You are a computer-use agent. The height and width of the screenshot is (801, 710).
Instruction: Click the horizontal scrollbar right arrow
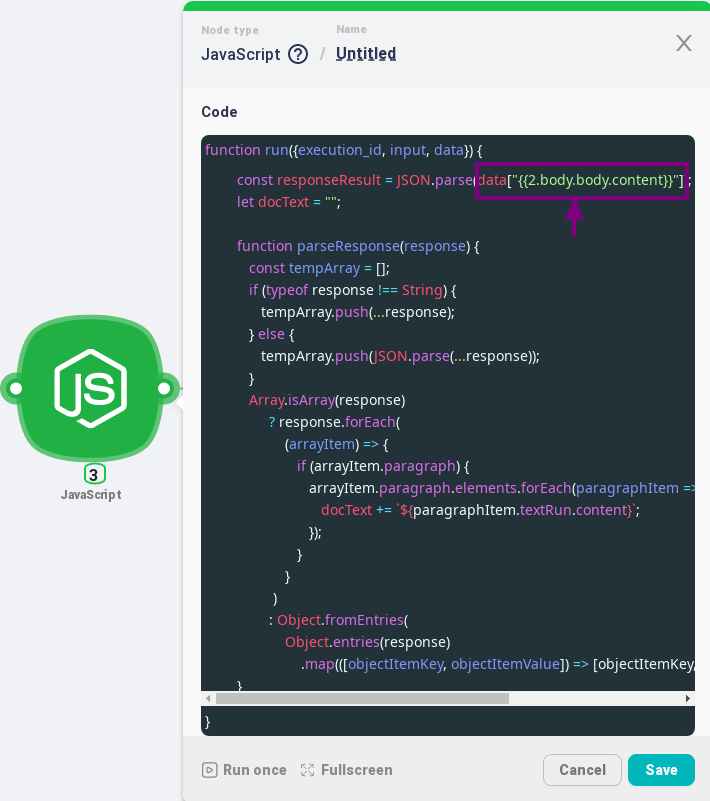[x=688, y=698]
